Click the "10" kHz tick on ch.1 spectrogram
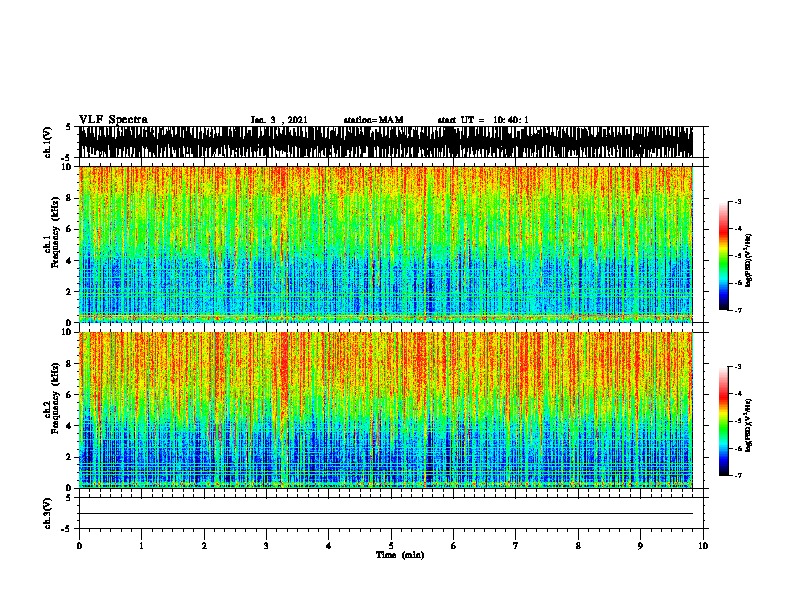 [69, 167]
